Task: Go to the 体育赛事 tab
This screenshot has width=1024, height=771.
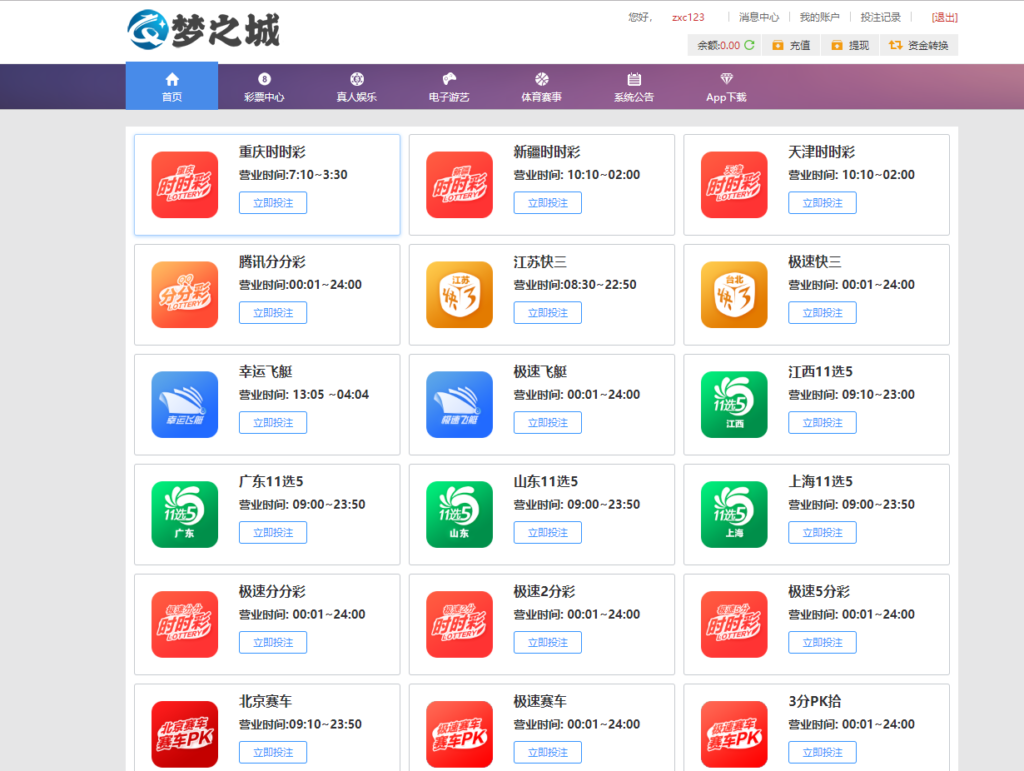Action: tap(541, 87)
